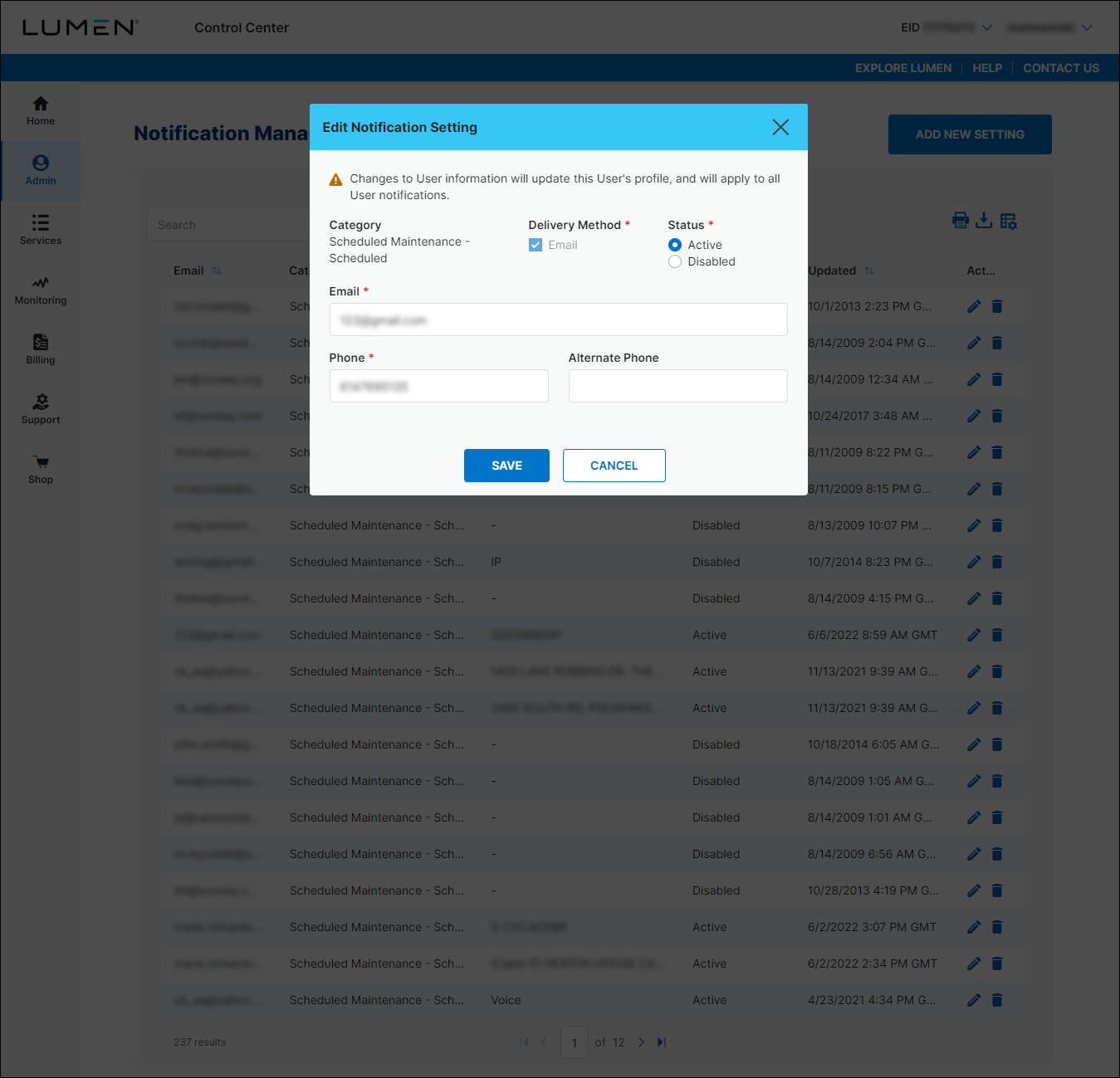Open the Help link
The image size is (1120, 1078).
tap(987, 68)
